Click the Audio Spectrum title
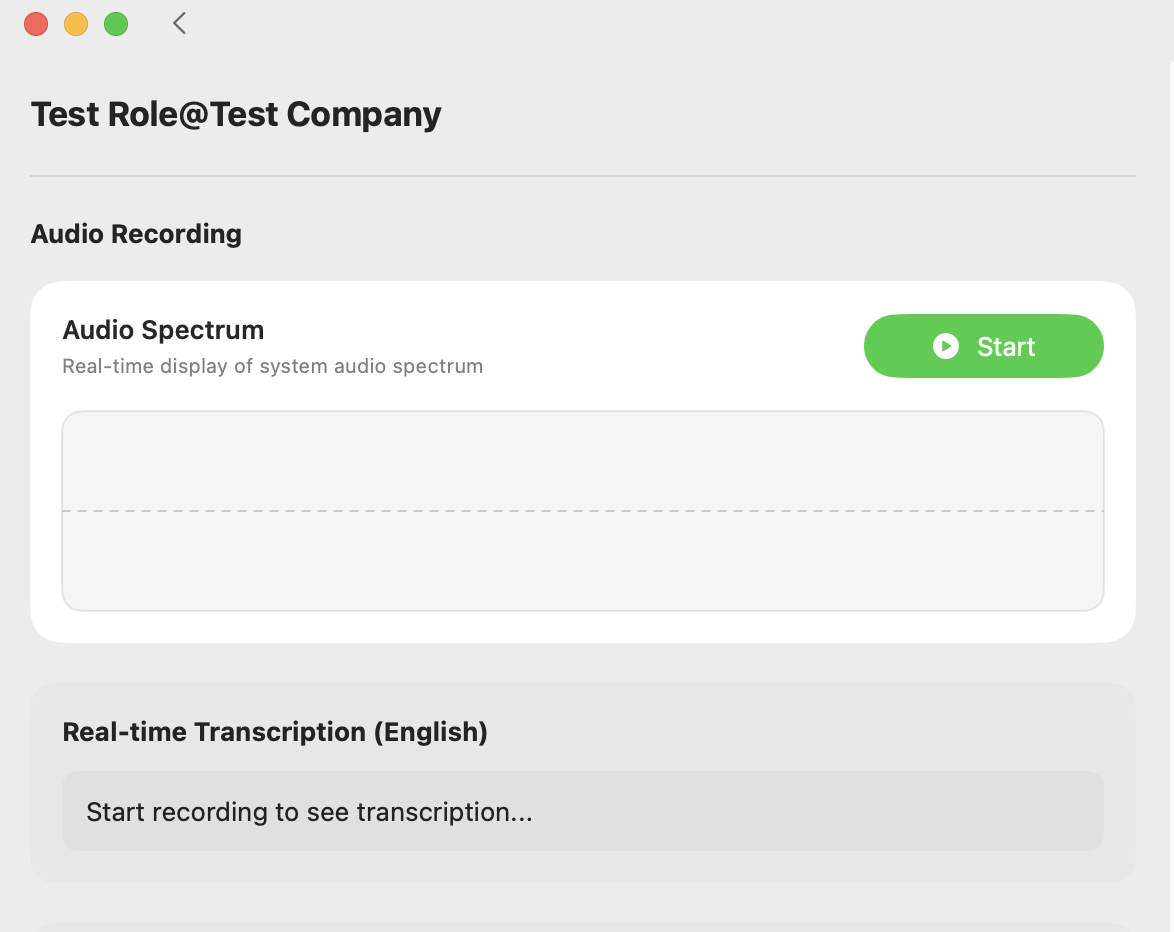Screen dimensions: 1174x932 point(163,330)
